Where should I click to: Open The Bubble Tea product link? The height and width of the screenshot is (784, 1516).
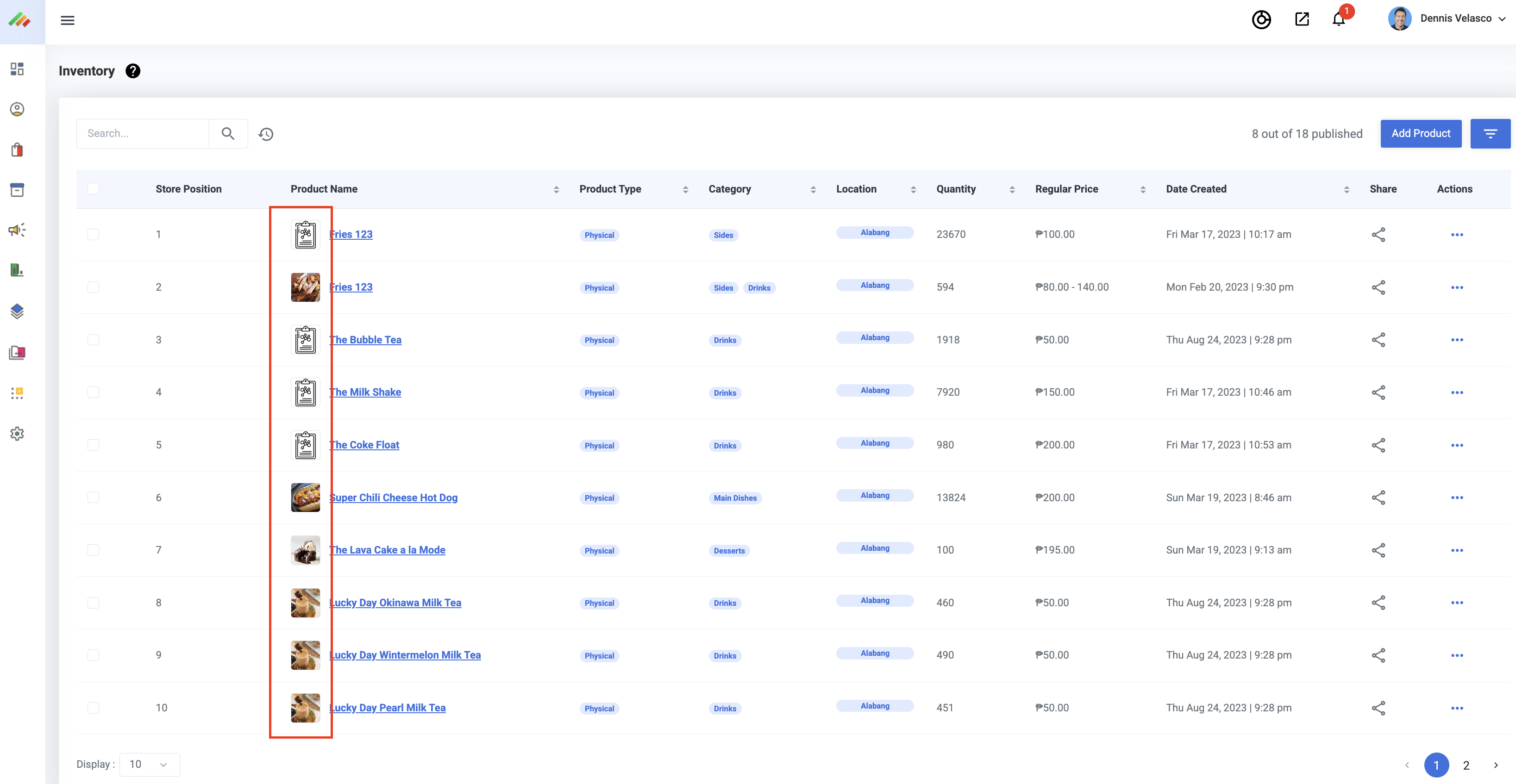point(366,339)
